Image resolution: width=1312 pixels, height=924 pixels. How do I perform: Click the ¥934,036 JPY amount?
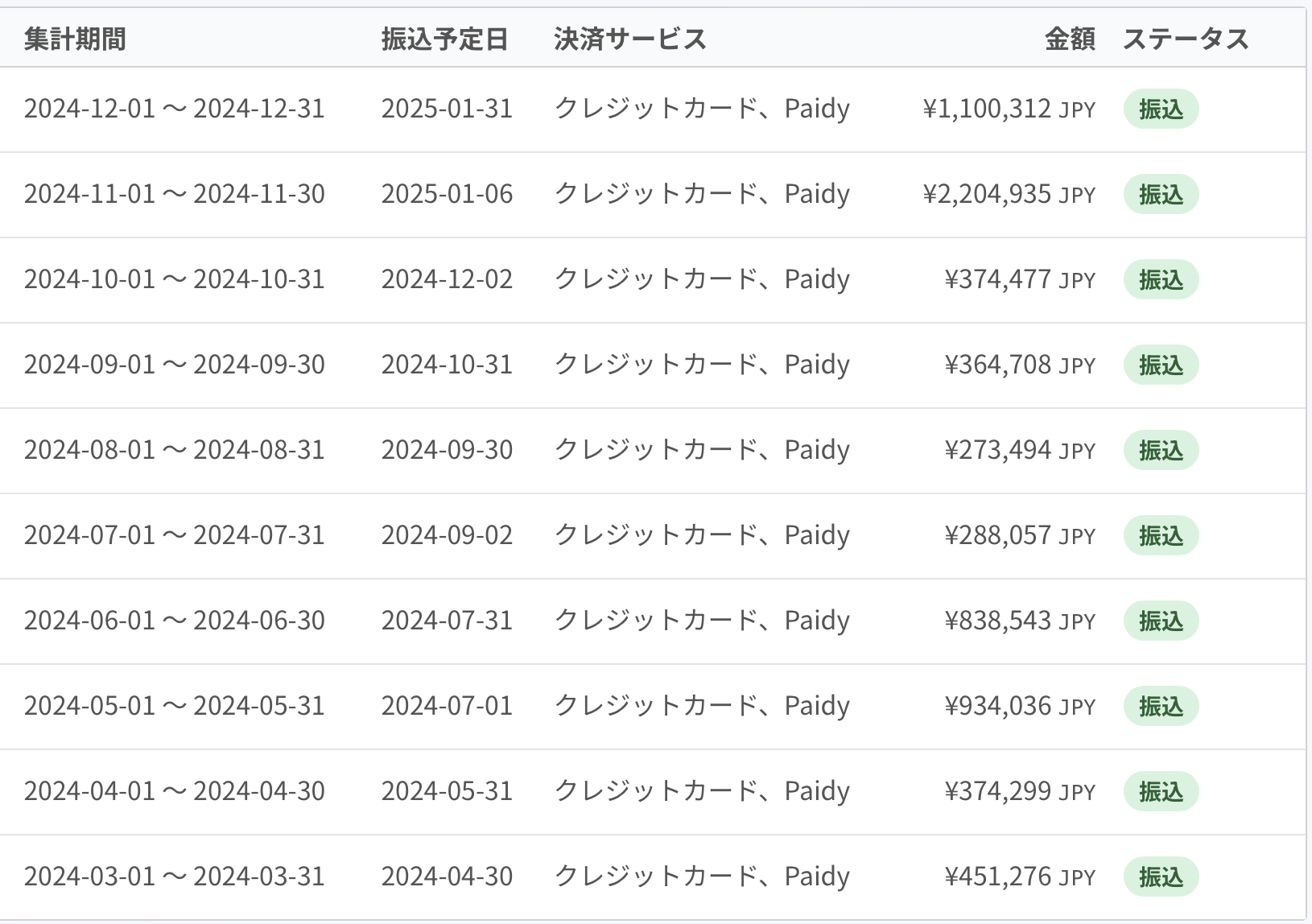(x=1020, y=706)
